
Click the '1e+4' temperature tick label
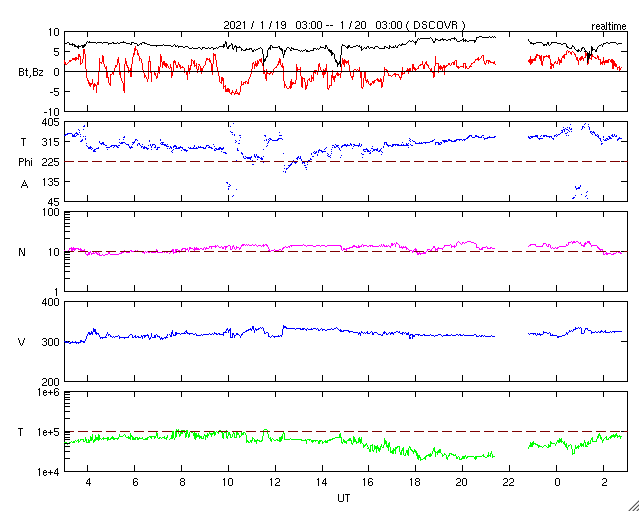50,472
